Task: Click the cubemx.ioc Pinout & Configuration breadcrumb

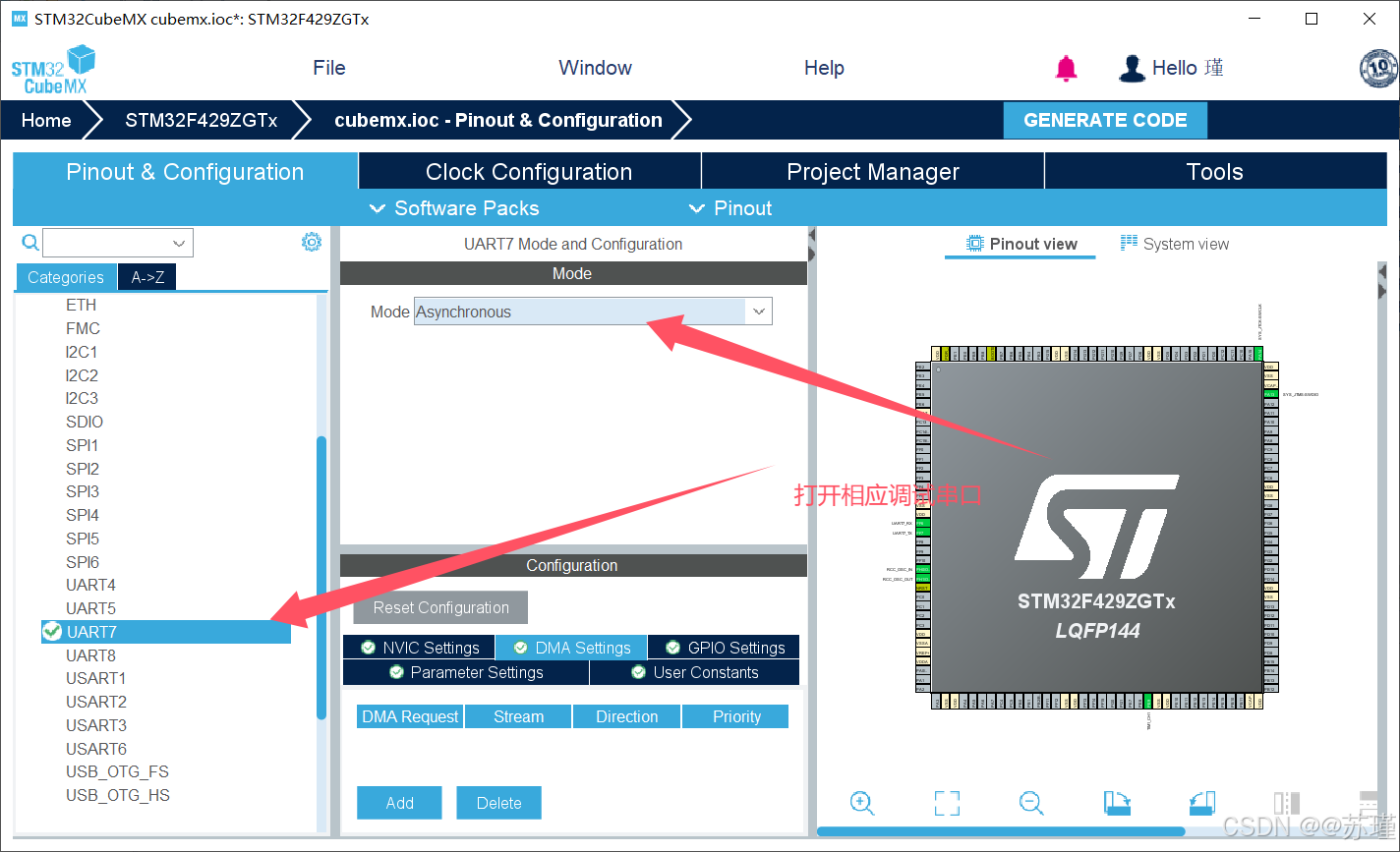Action: (x=497, y=120)
